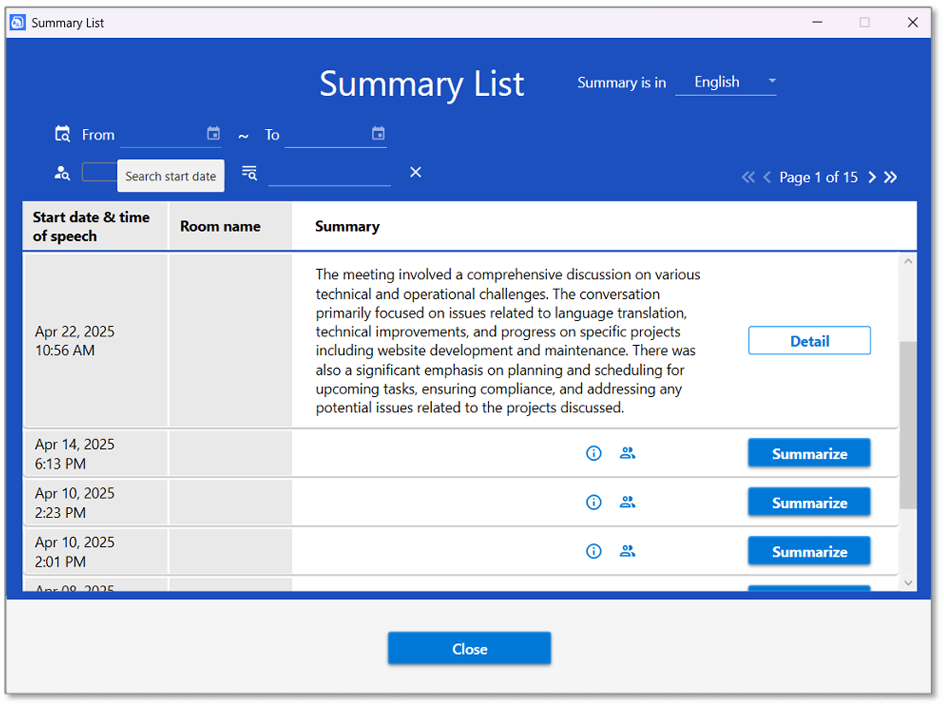Jump to the last page arrow
944x706 pixels.
[890, 177]
